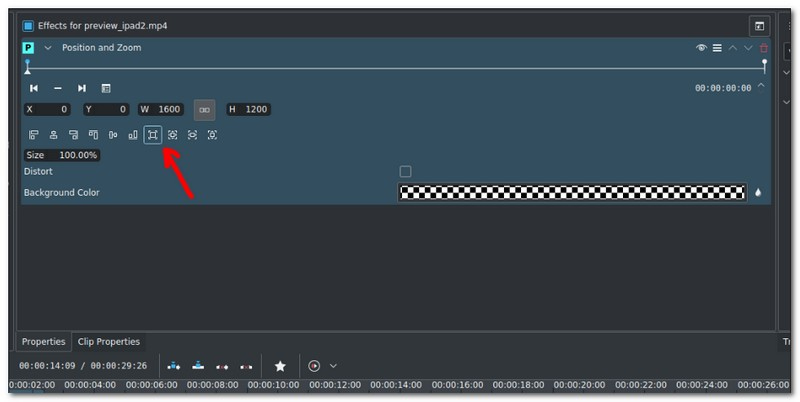Align the frame to the right
The image size is (800, 402).
point(73,135)
